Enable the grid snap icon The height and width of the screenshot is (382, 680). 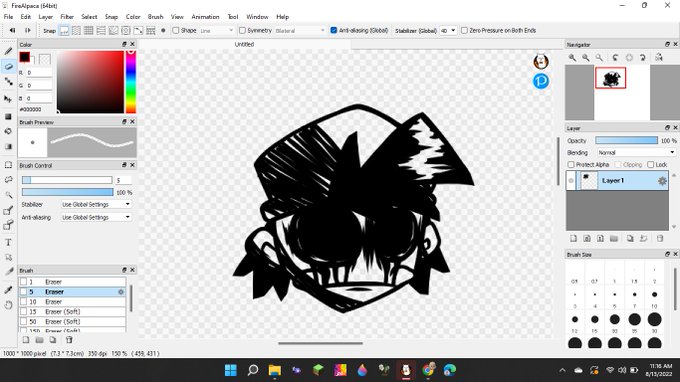(88, 30)
